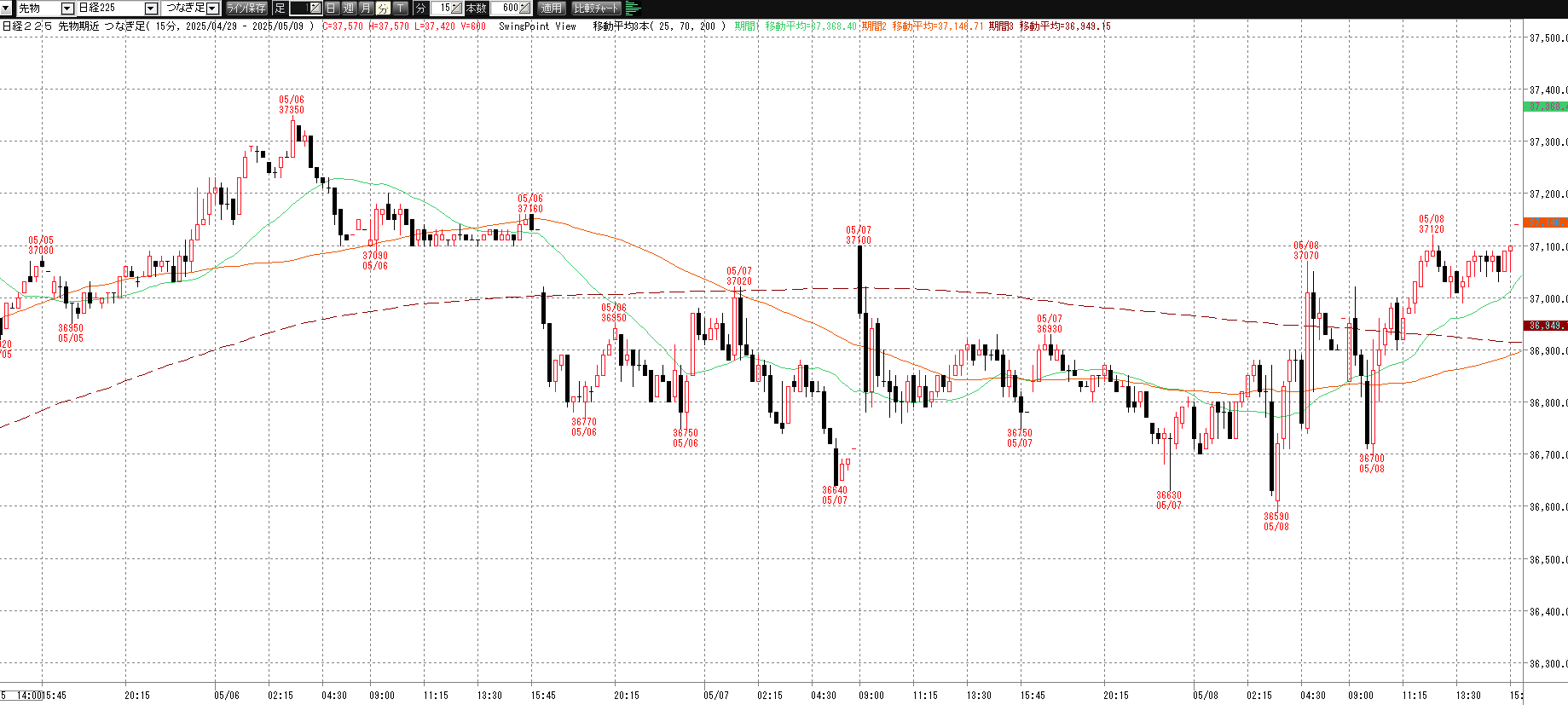1568x705 pixels.
Task: Select the minute (分) timeframe button
Action: [x=383, y=9]
